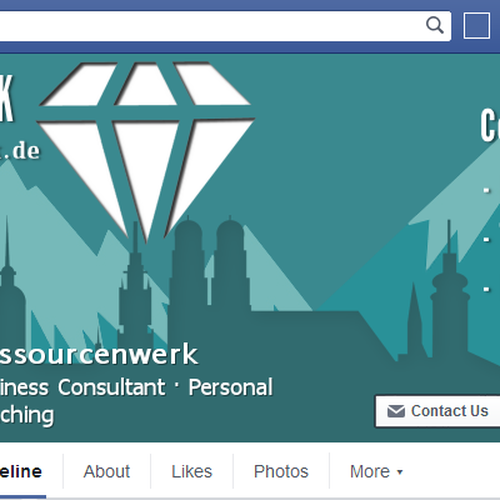Screen dimensions: 500x500
Task: Click the large white K letter on cover
Action: pyautogui.click(x=6, y=98)
